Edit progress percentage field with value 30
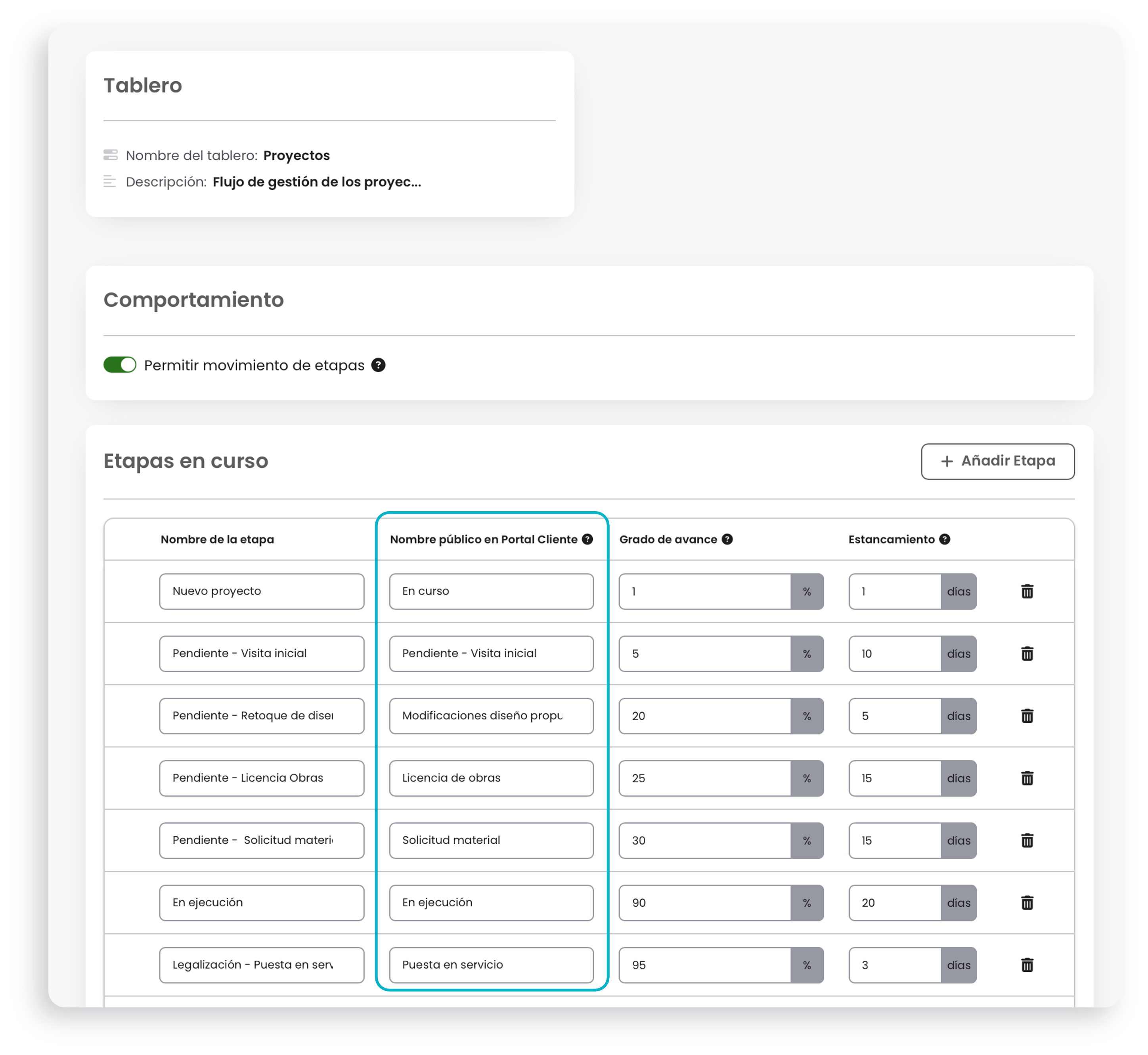Image resolution: width=1148 pixels, height=1055 pixels. coord(705,840)
